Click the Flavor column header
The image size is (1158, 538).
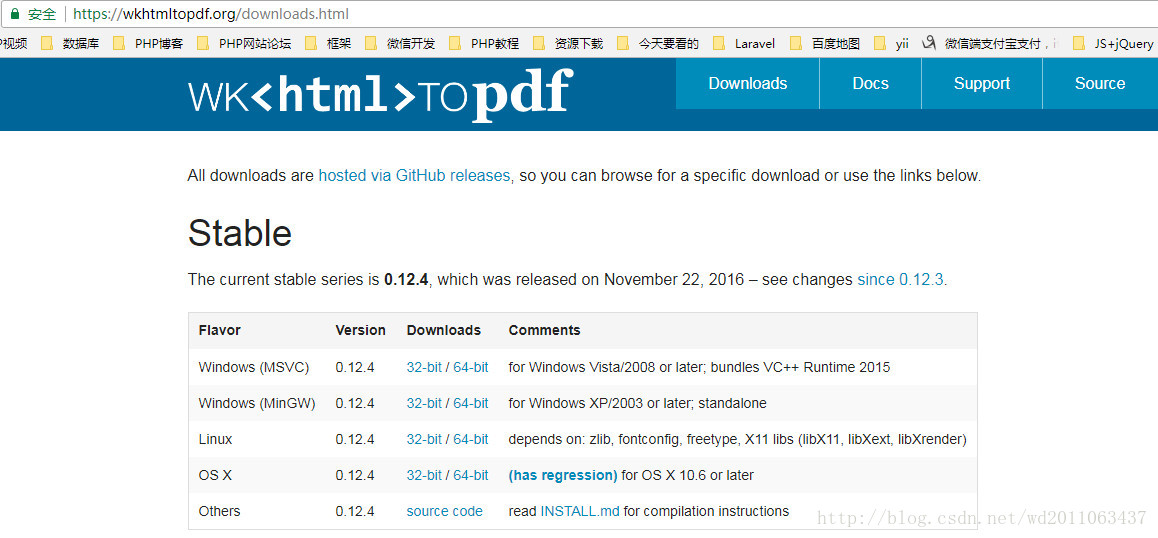pos(219,330)
